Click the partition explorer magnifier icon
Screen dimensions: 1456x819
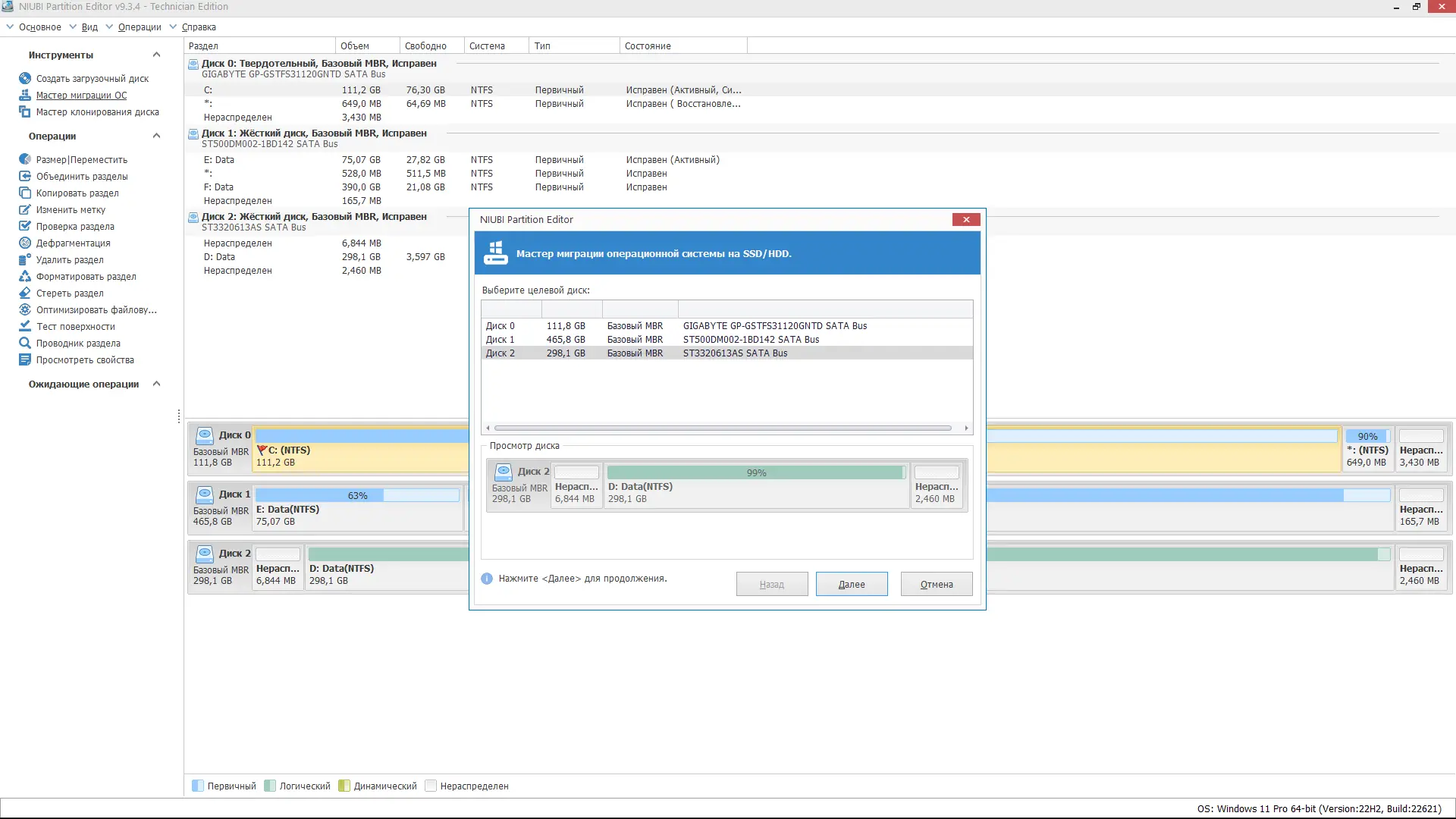pyautogui.click(x=25, y=343)
